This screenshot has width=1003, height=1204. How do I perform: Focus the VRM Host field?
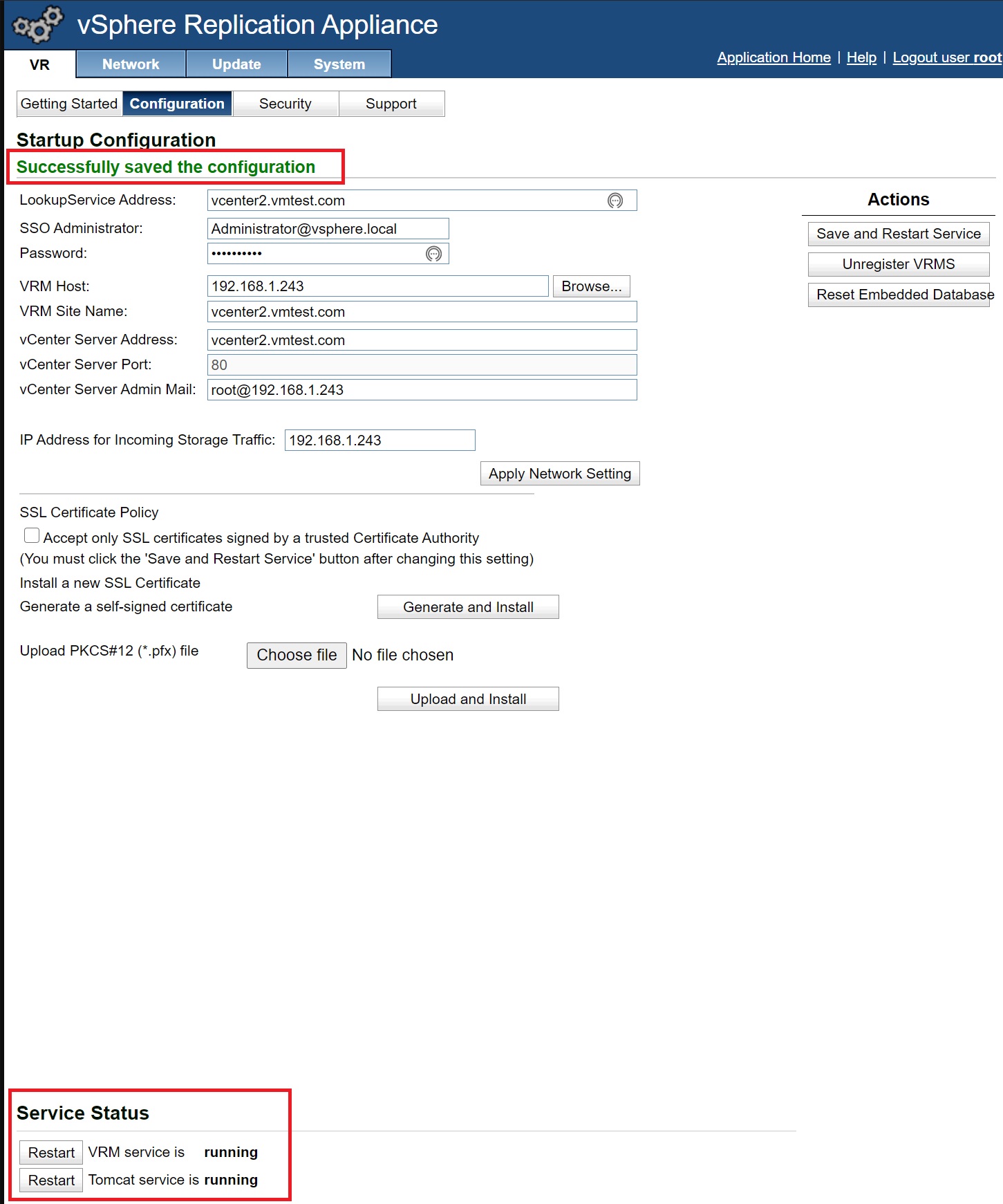tap(378, 286)
